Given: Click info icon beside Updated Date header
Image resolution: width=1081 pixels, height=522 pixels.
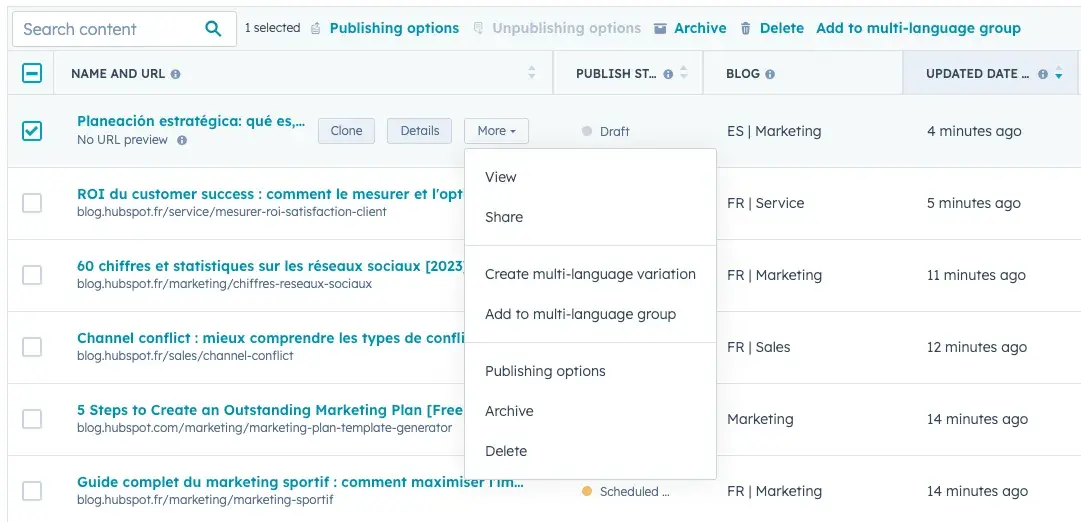Looking at the screenshot, I should 1043,74.
